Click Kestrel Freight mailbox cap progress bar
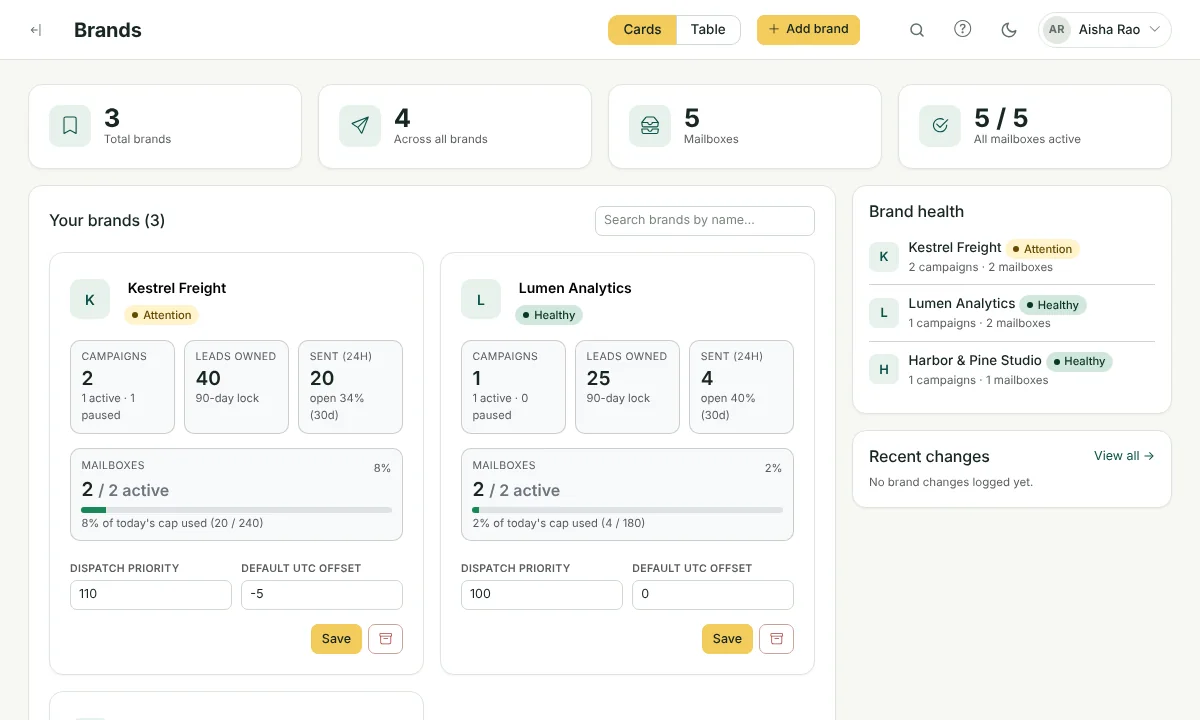This screenshot has height=720, width=1200. point(236,510)
